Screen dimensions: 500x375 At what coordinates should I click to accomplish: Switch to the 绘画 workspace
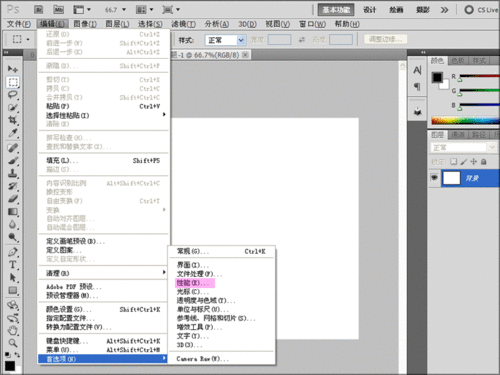point(396,10)
